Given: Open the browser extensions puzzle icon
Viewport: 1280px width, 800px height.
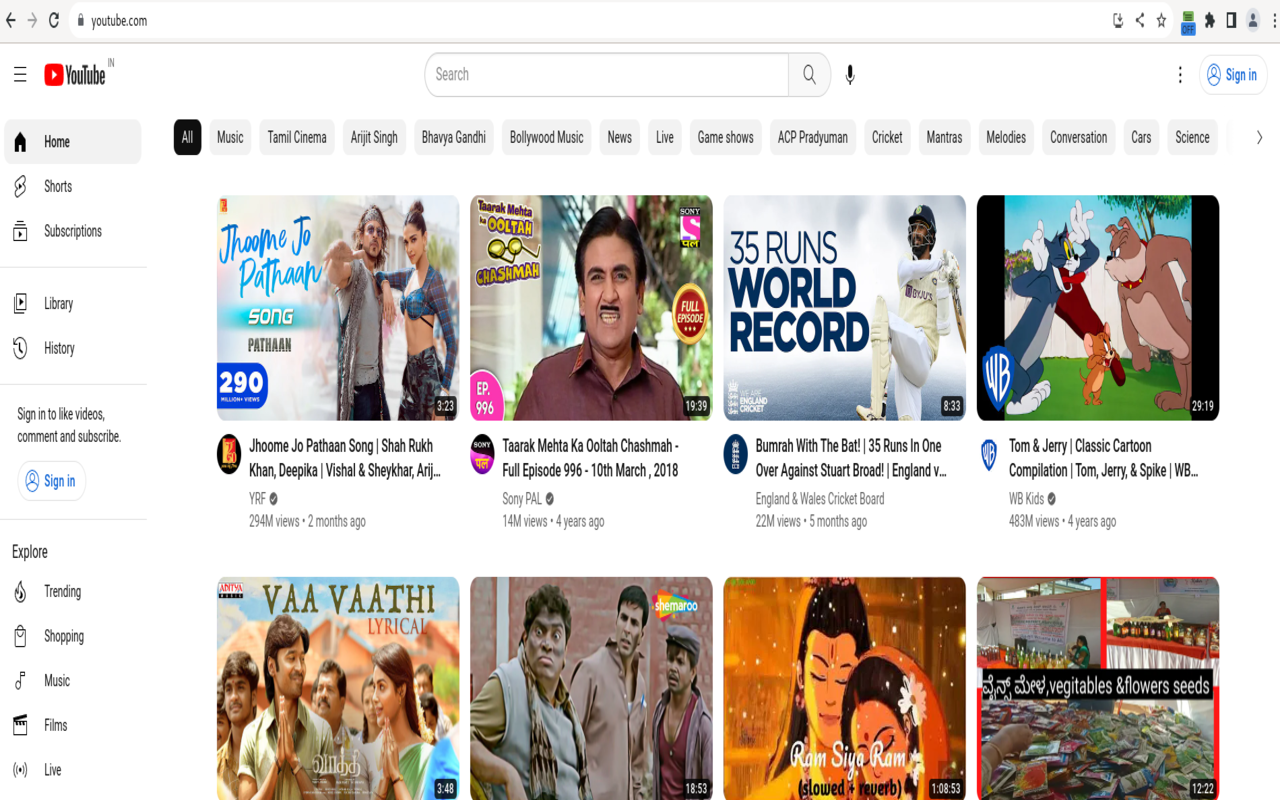Looking at the screenshot, I should [x=1210, y=20].
